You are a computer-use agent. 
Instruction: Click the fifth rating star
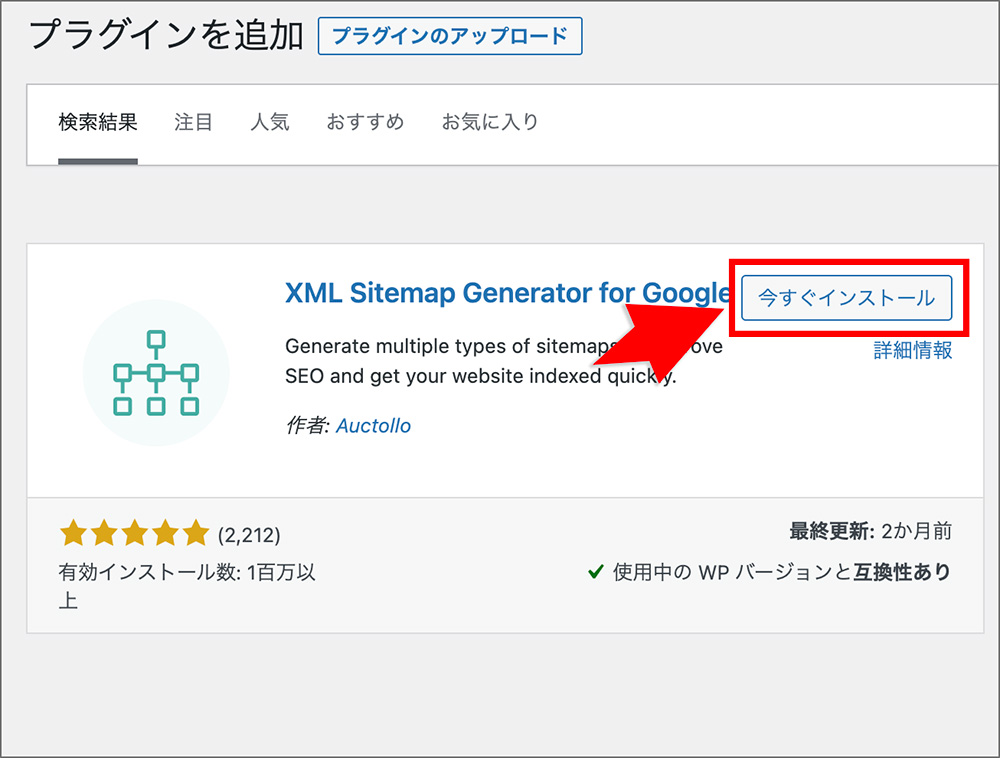(196, 534)
